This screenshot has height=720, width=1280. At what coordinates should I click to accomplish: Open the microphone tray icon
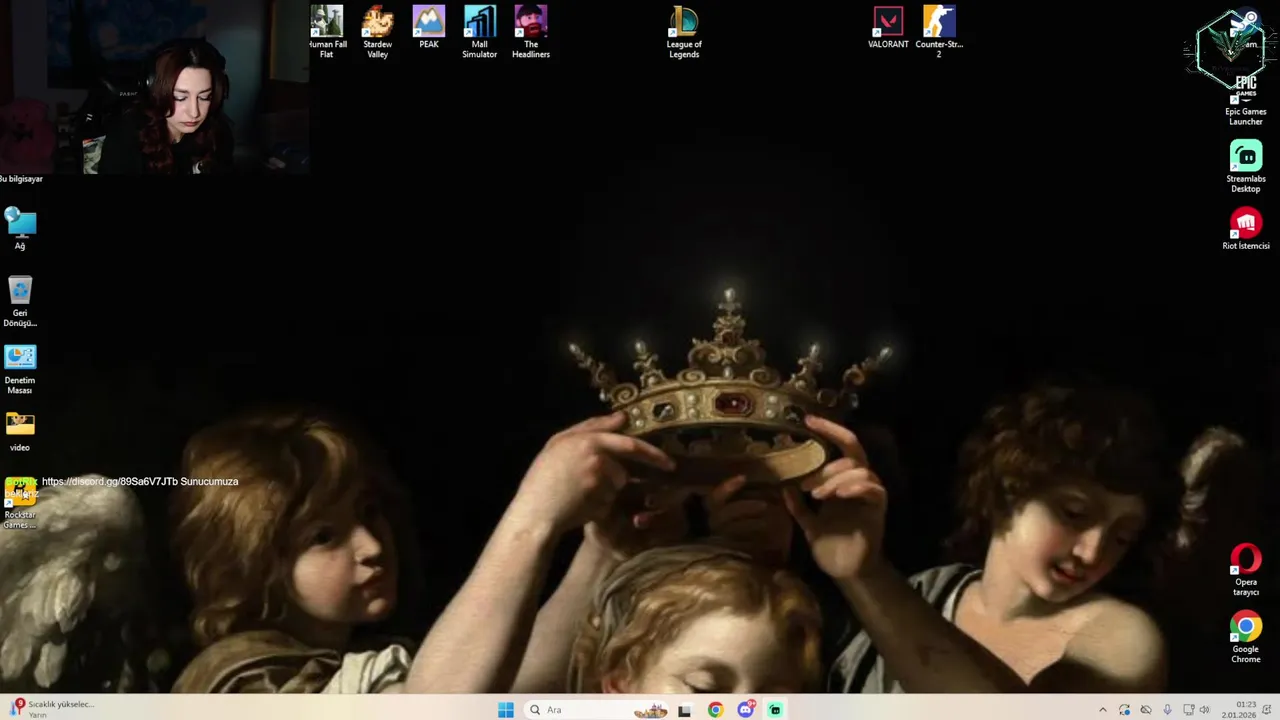[x=1167, y=710]
